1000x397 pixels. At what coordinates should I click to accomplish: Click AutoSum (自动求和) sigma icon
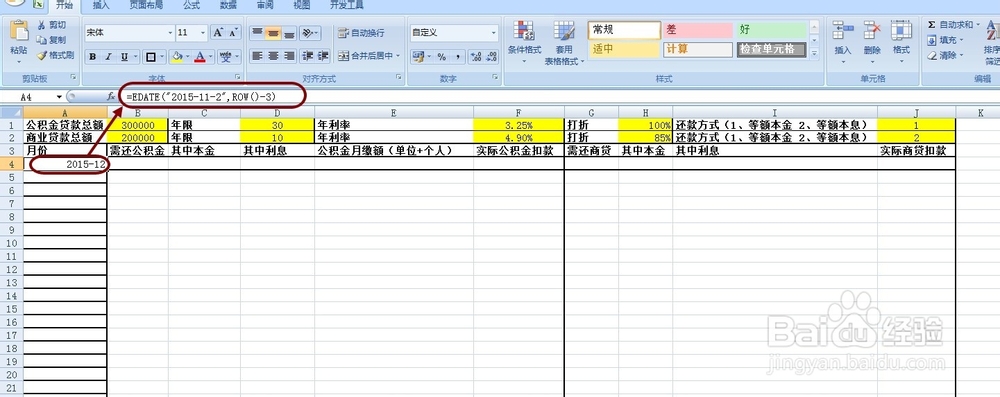[932, 25]
